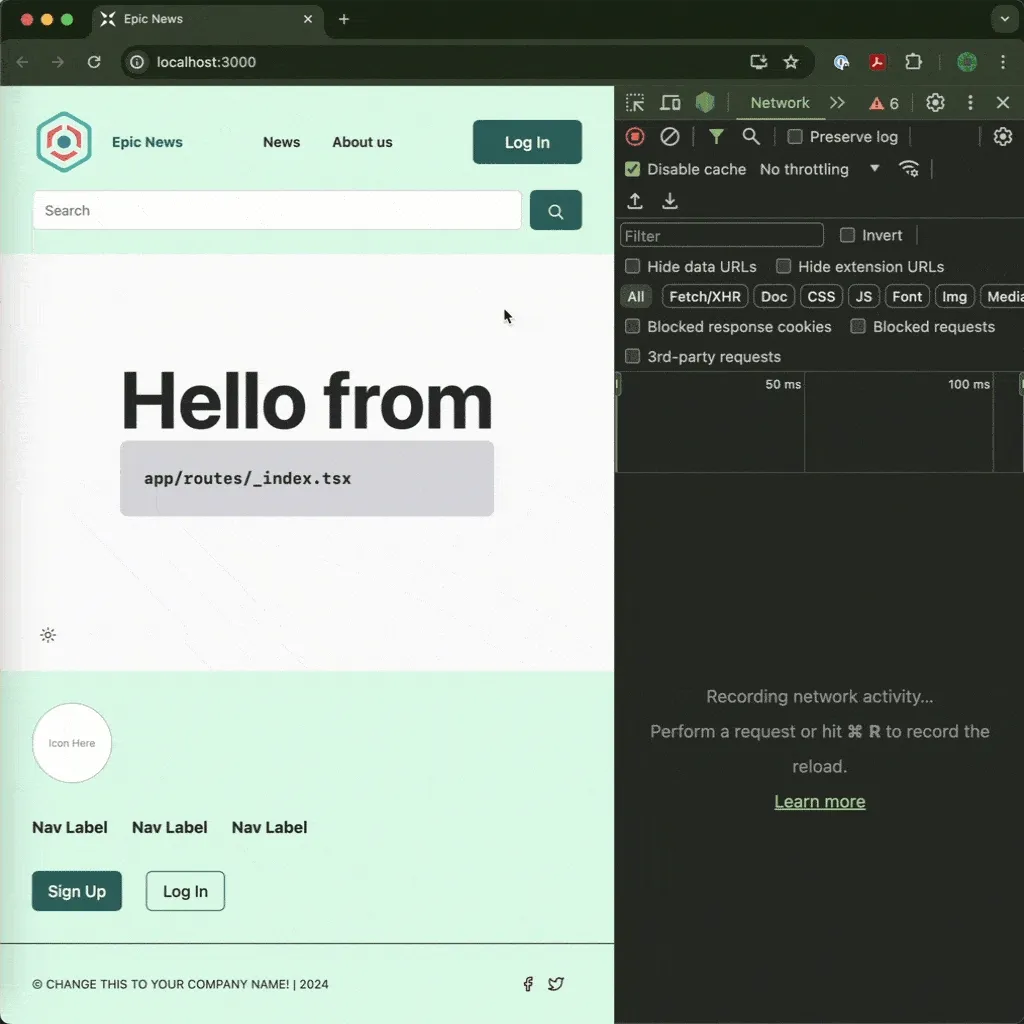Check the Invert filter checkbox
Screen dimensions: 1024x1024
847,235
